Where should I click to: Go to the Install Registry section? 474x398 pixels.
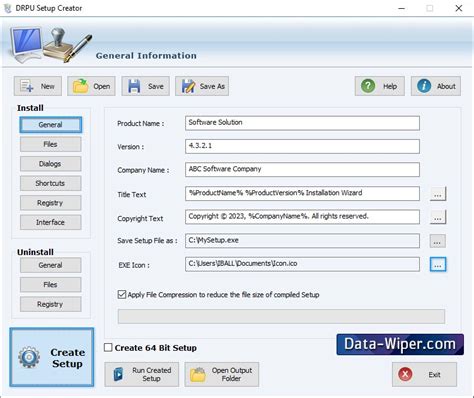50,203
